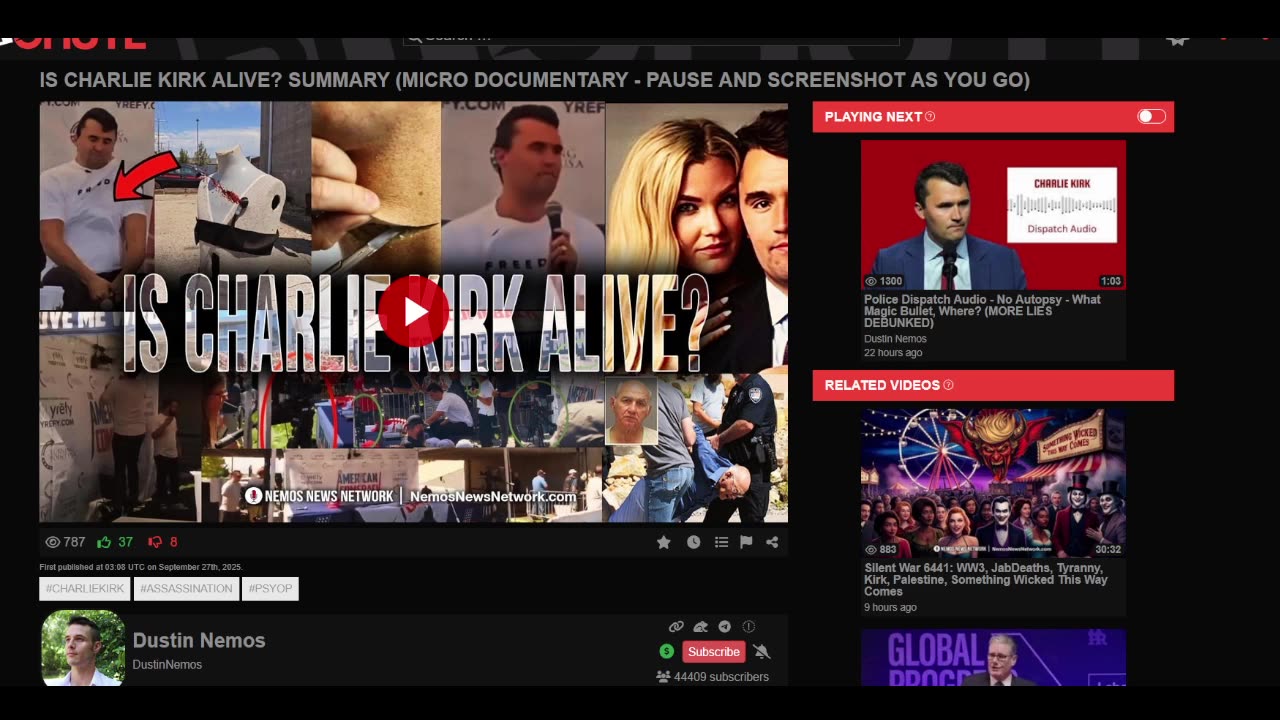Like the video with thumbs up
The width and height of the screenshot is (1280, 720).
[104, 542]
